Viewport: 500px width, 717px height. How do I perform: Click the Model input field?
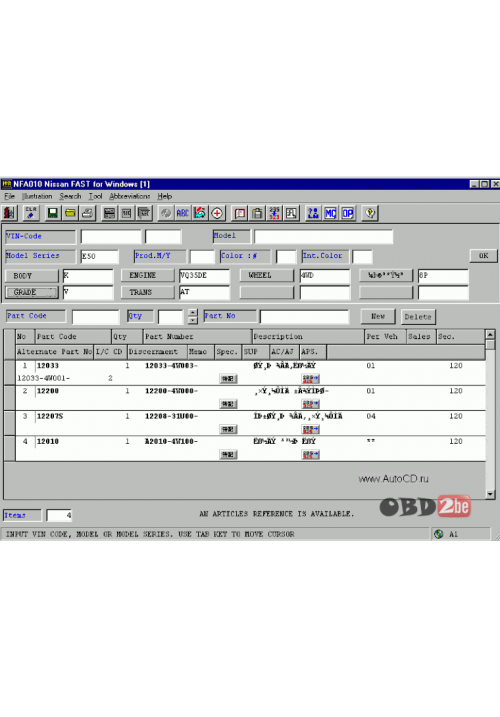(x=323, y=237)
